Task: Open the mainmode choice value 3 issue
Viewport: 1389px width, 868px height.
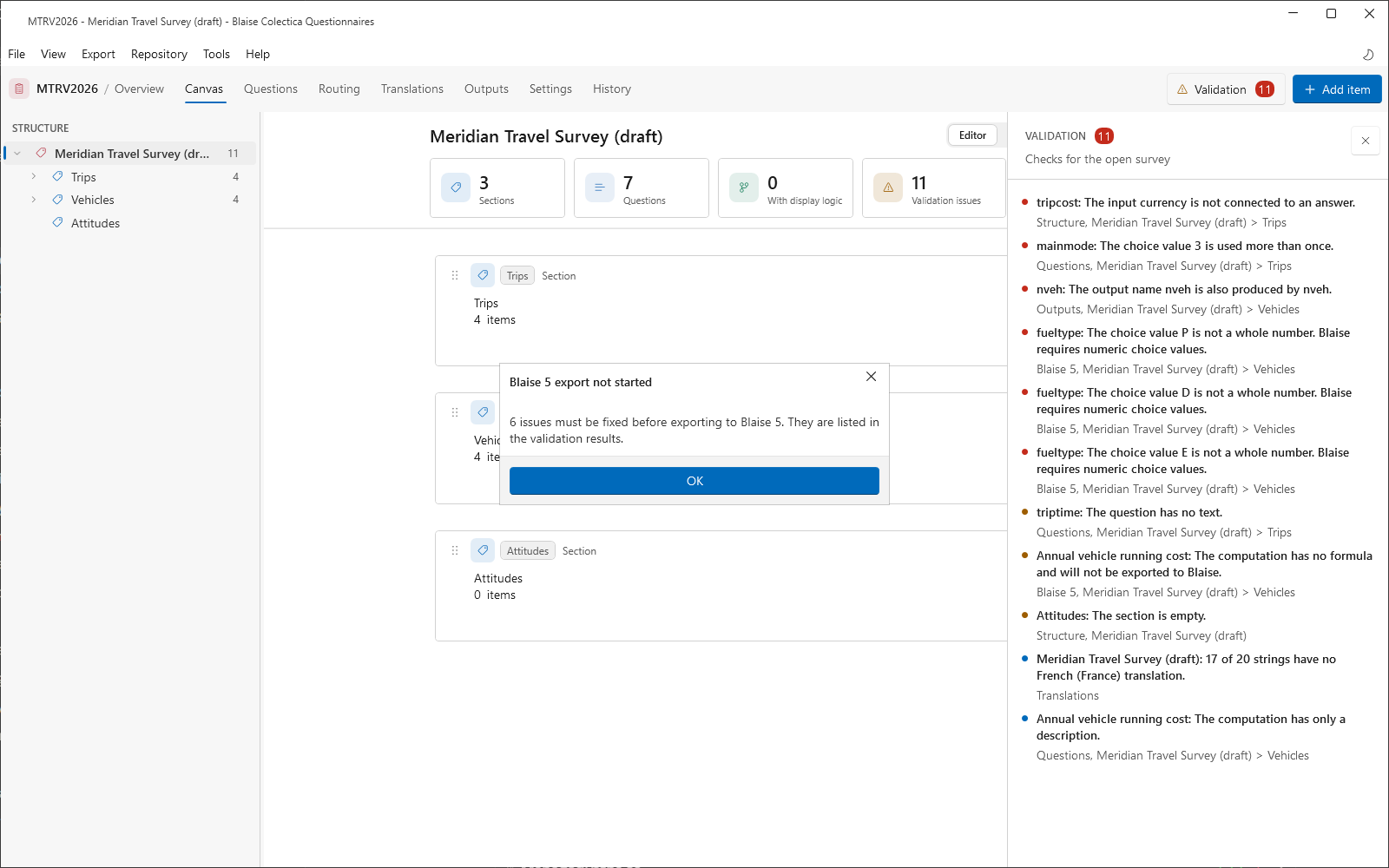Action: click(1198, 256)
